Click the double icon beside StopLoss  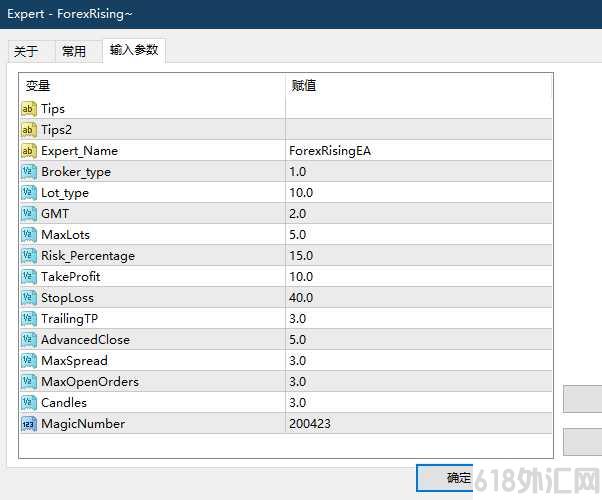pyautogui.click(x=29, y=298)
